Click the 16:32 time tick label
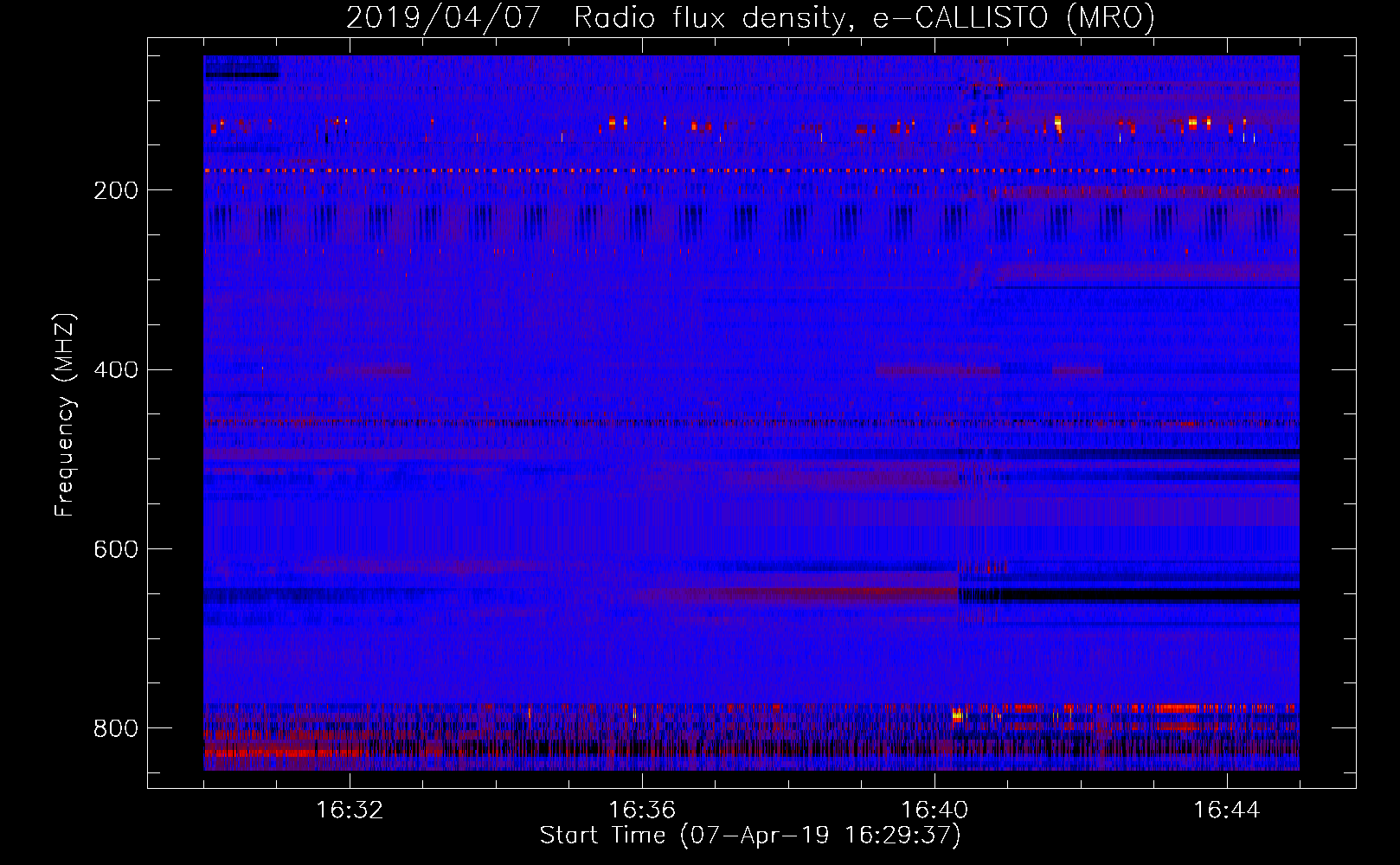This screenshot has width=1400, height=865. click(350, 811)
